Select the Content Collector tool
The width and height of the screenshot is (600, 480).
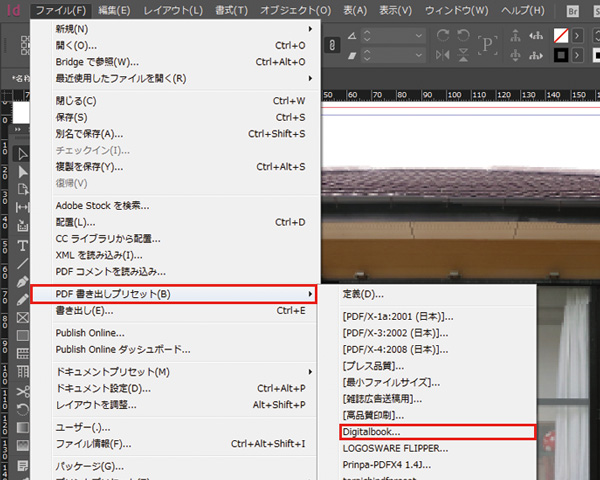pos(22,225)
